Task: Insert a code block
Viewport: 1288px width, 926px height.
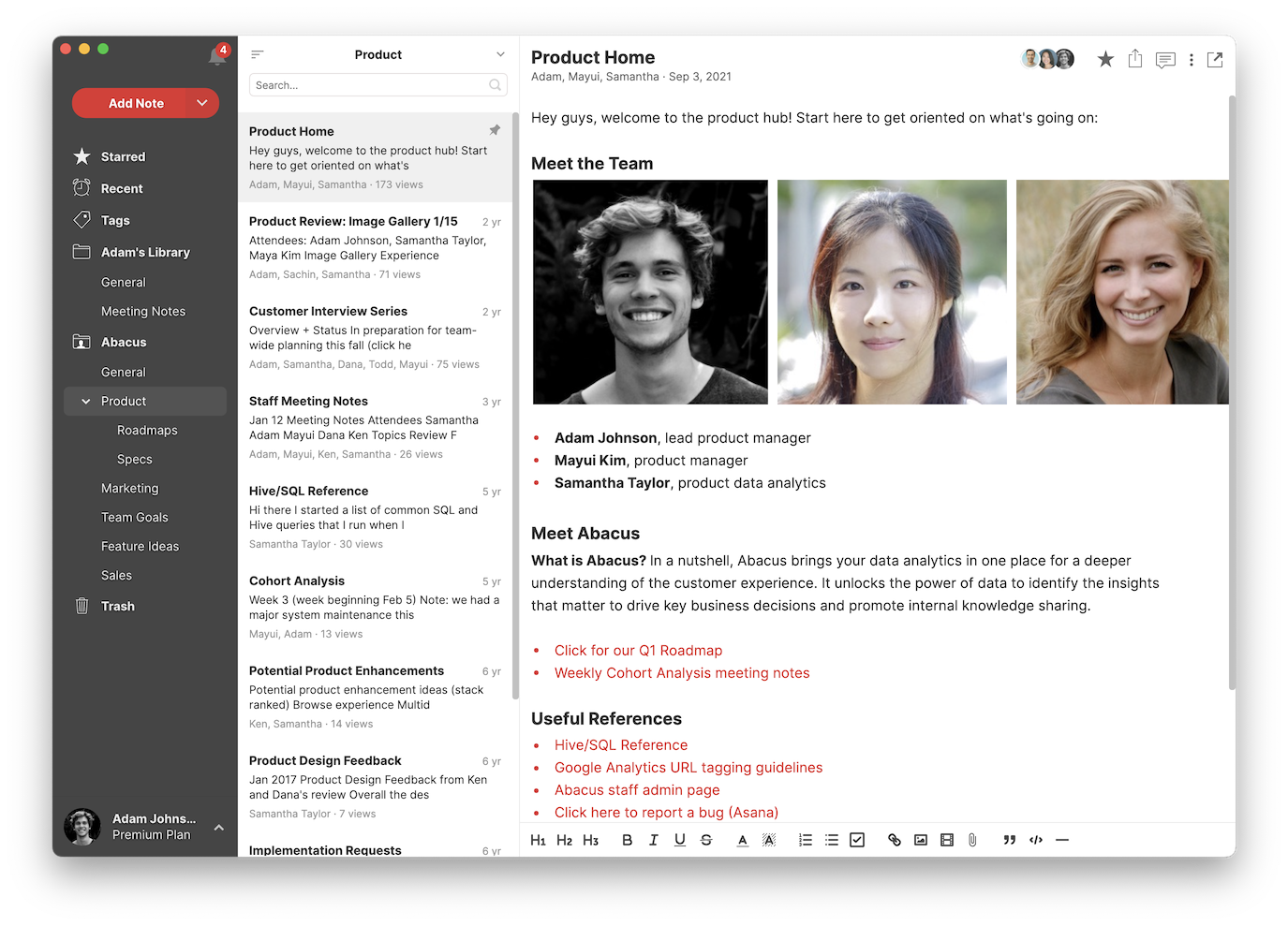Action: [1036, 840]
